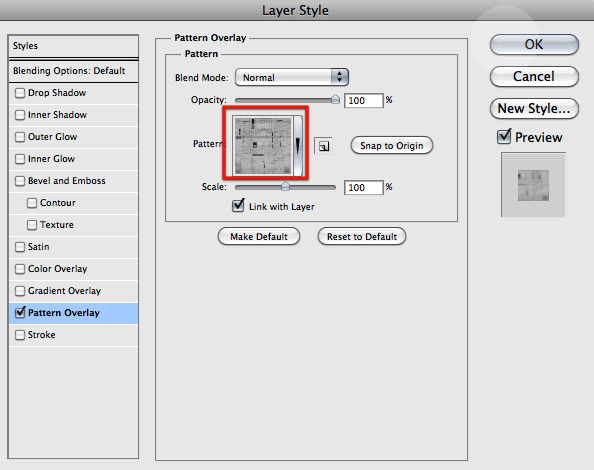
Task: Open the pattern picker arrow
Action: [298, 146]
